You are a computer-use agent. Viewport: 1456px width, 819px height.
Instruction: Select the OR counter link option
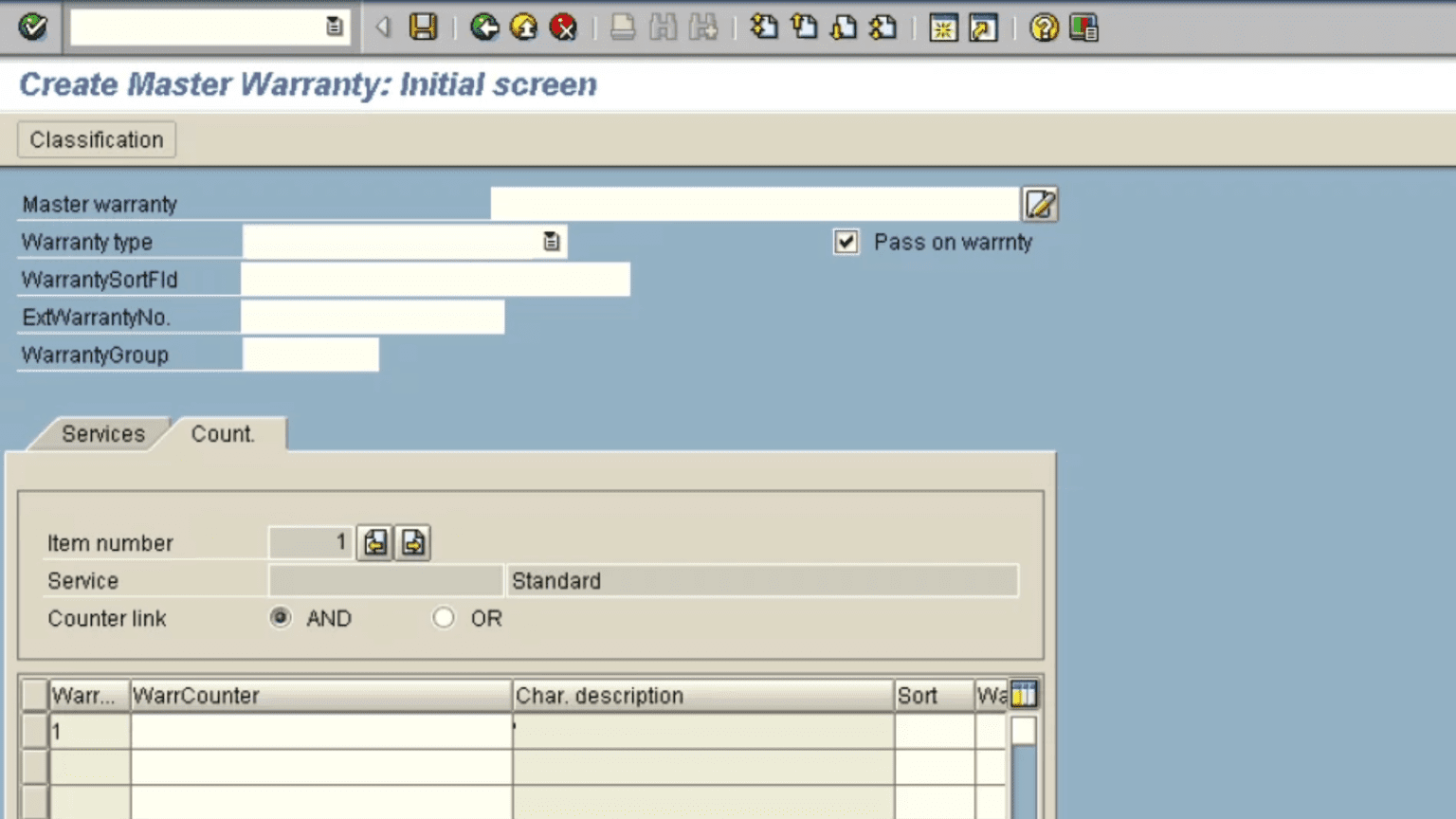[444, 618]
